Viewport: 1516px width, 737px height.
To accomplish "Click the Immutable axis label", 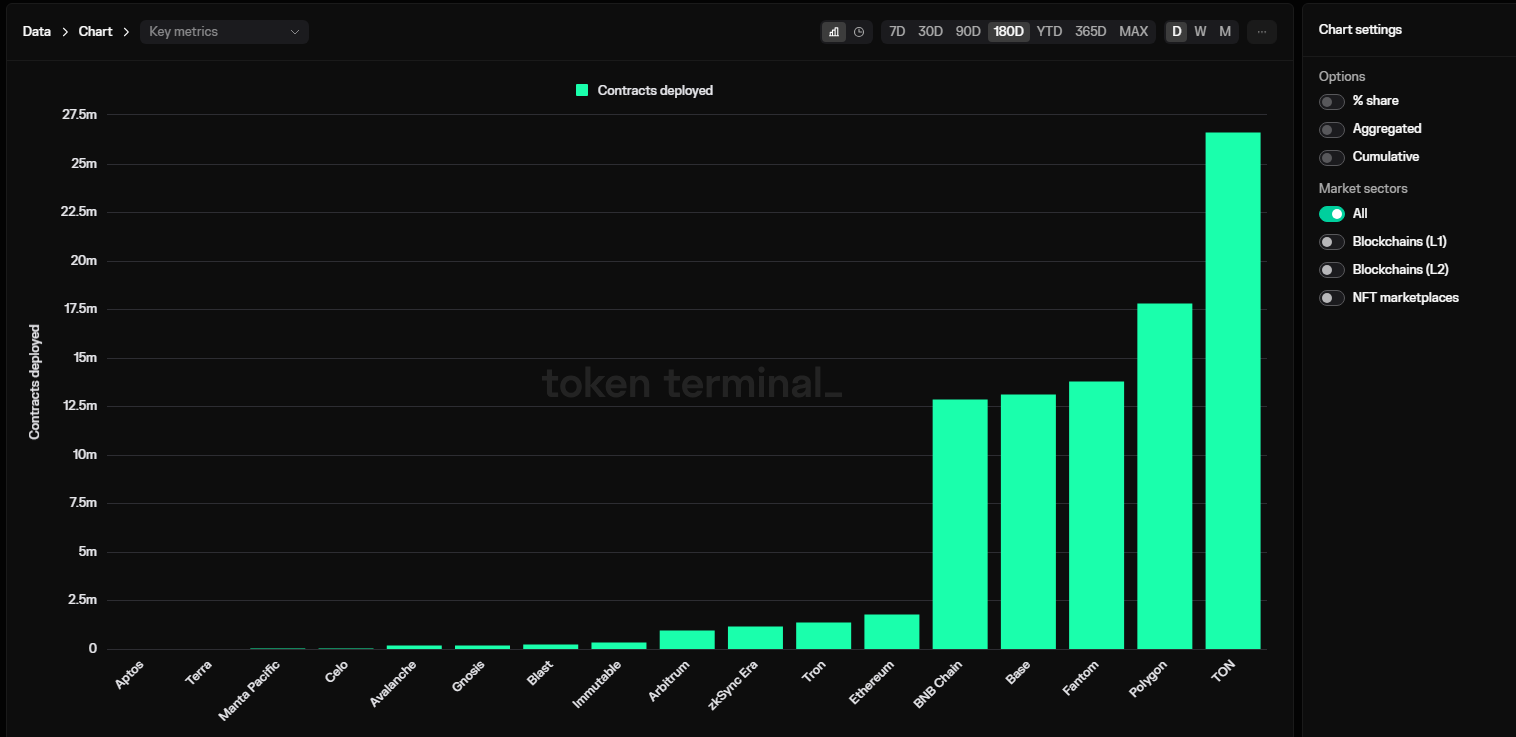I will [x=596, y=683].
